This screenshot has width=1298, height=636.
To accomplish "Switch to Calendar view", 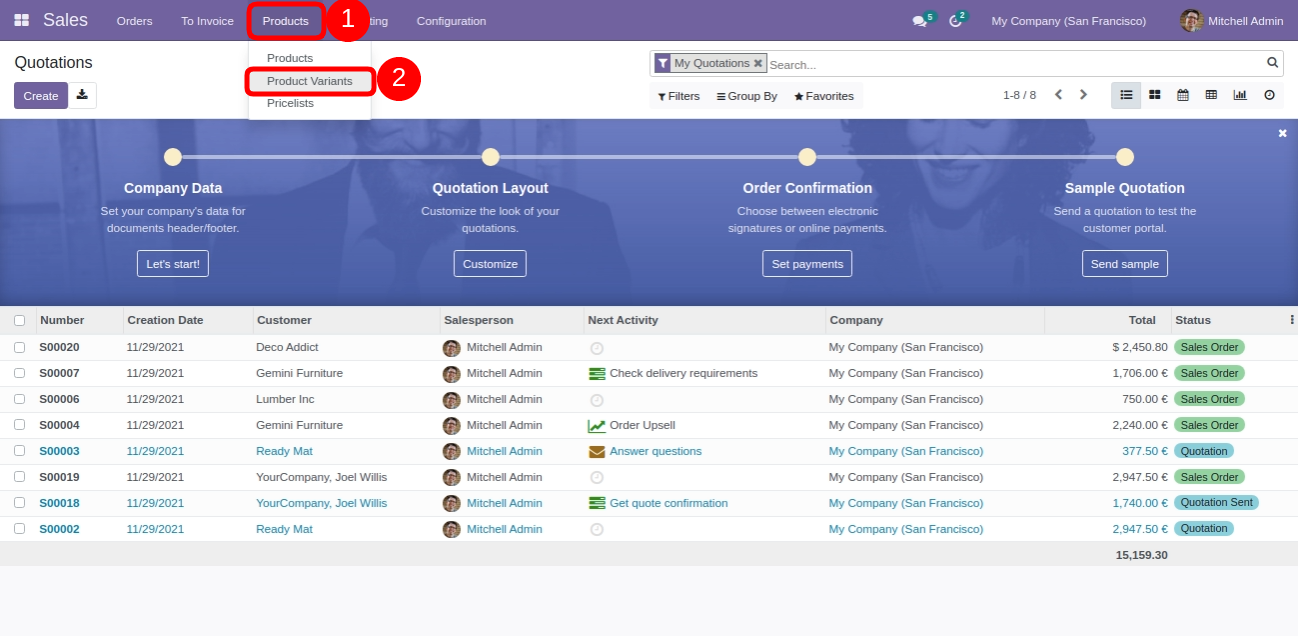I will click(1183, 95).
